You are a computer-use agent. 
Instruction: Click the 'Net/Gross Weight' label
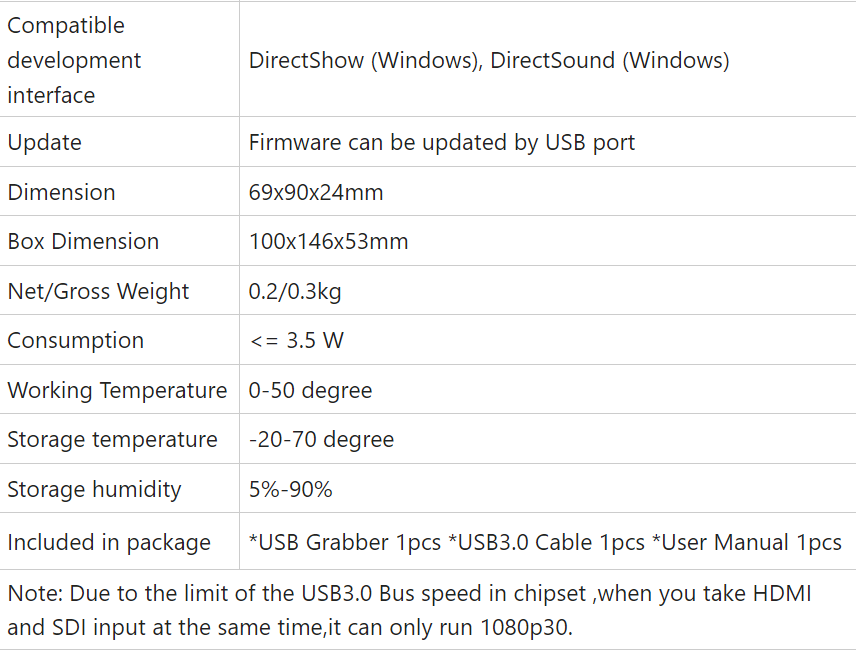(98, 291)
